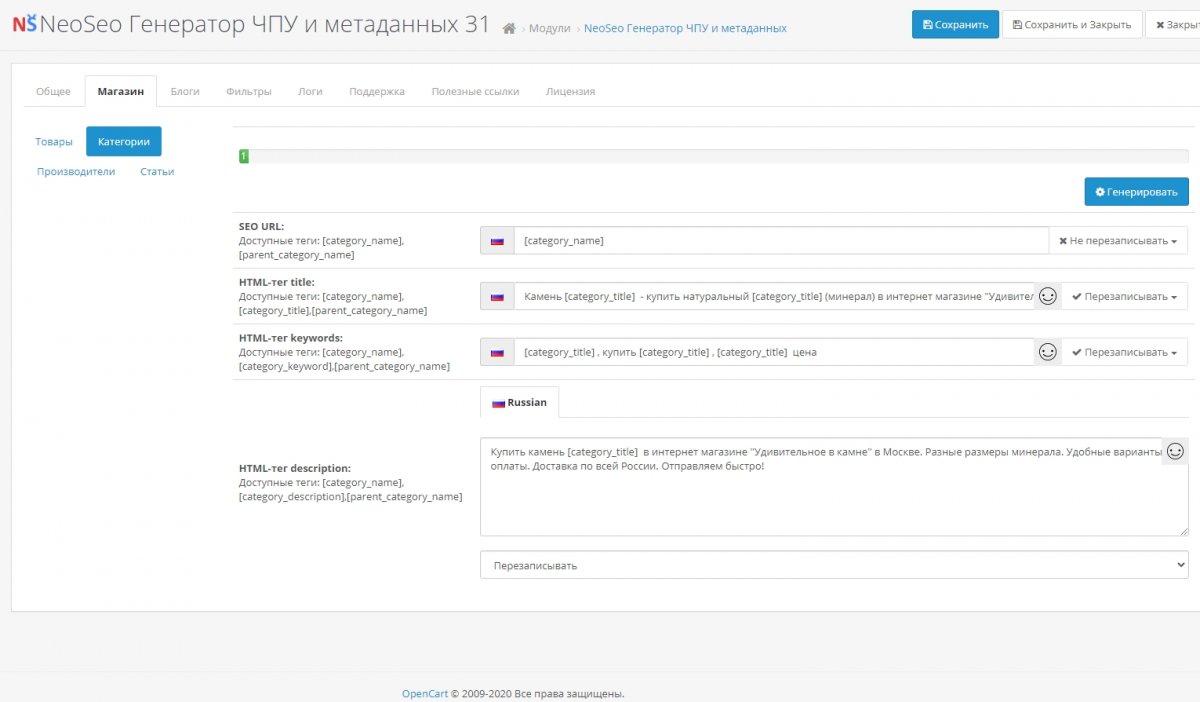Click Сохранить и Закрыть button
The width and height of the screenshot is (1200, 702).
1071,25
